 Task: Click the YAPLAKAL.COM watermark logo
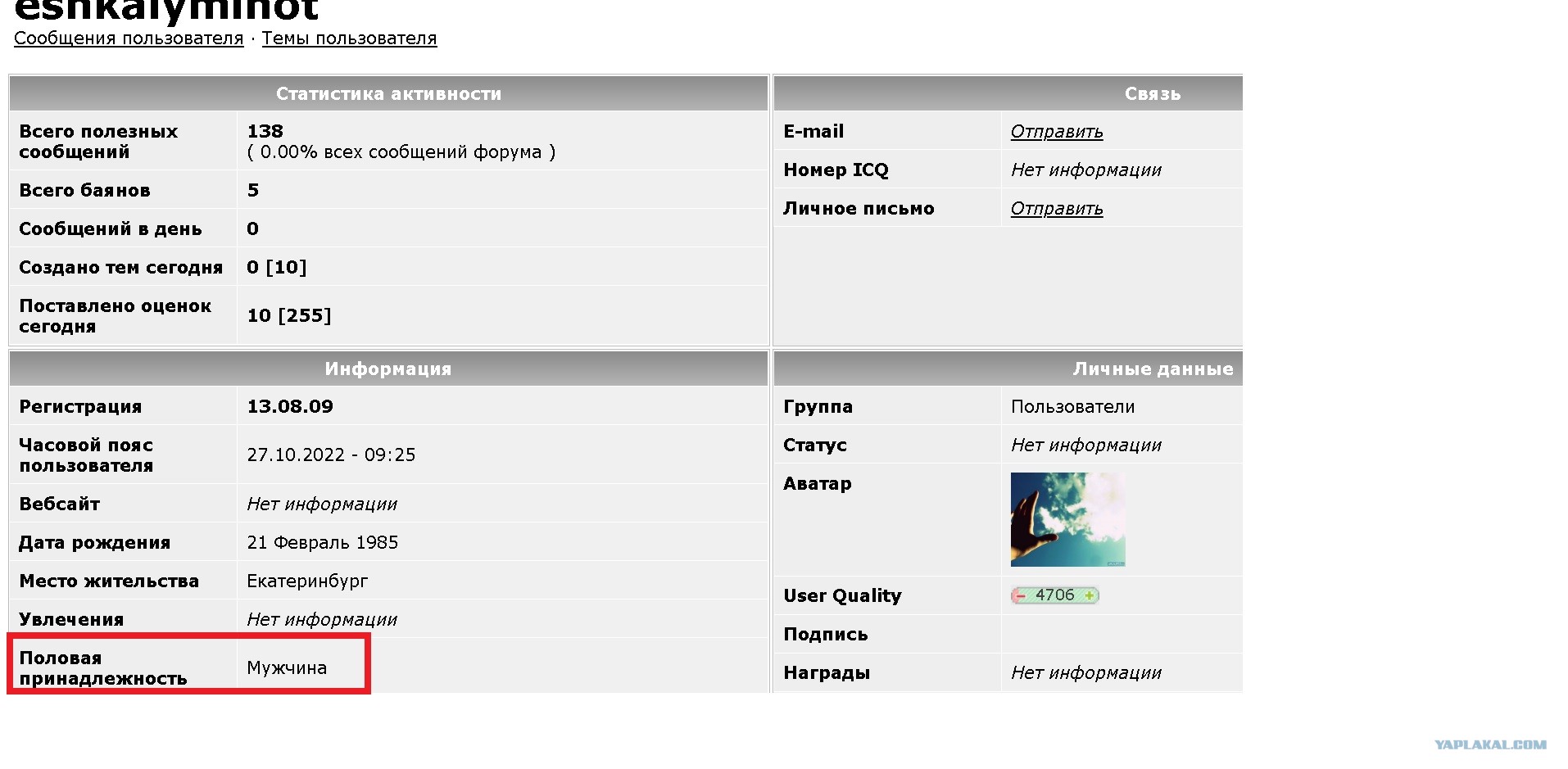[x=1490, y=744]
